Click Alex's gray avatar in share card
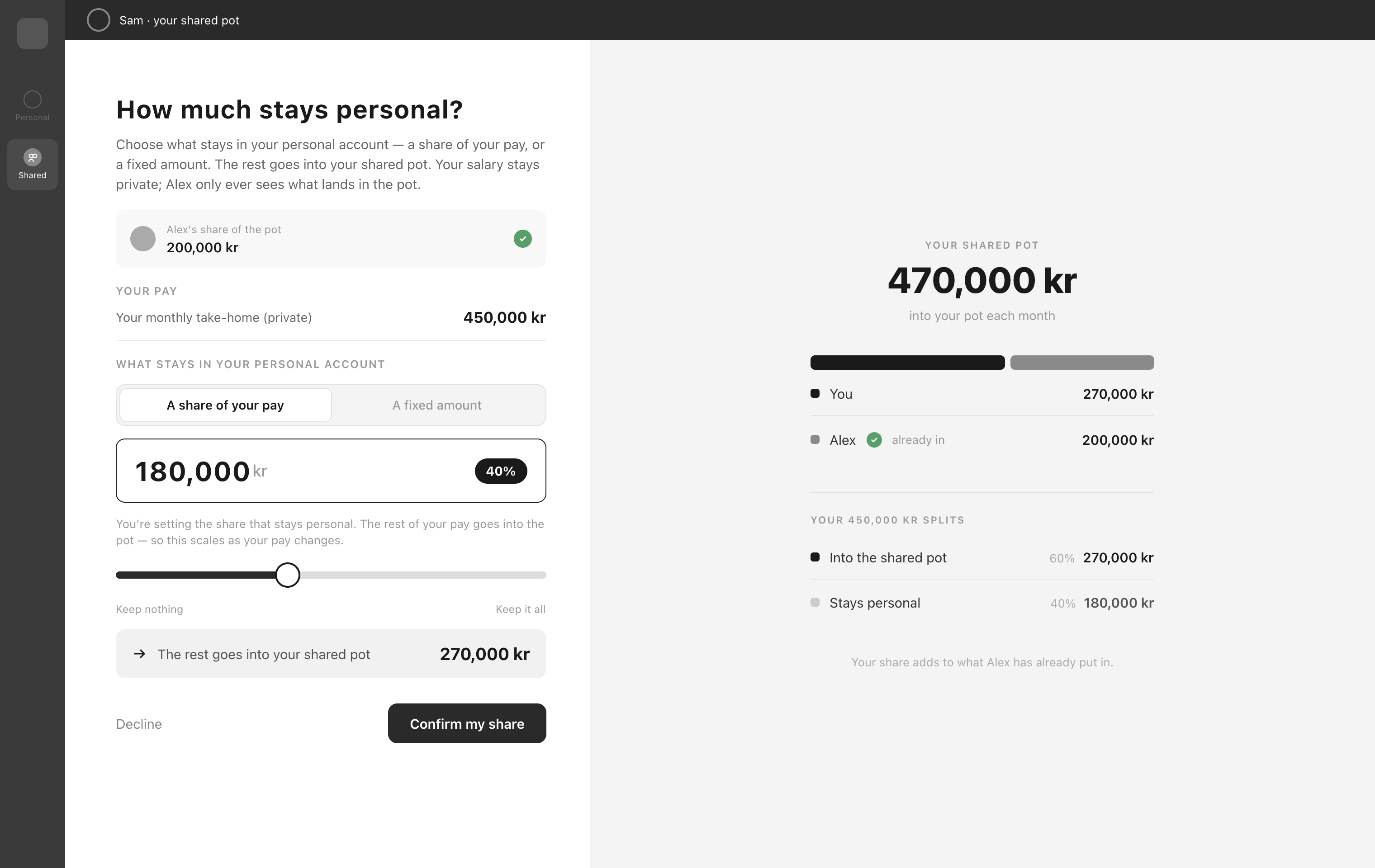This screenshot has width=1375, height=868. (x=143, y=239)
